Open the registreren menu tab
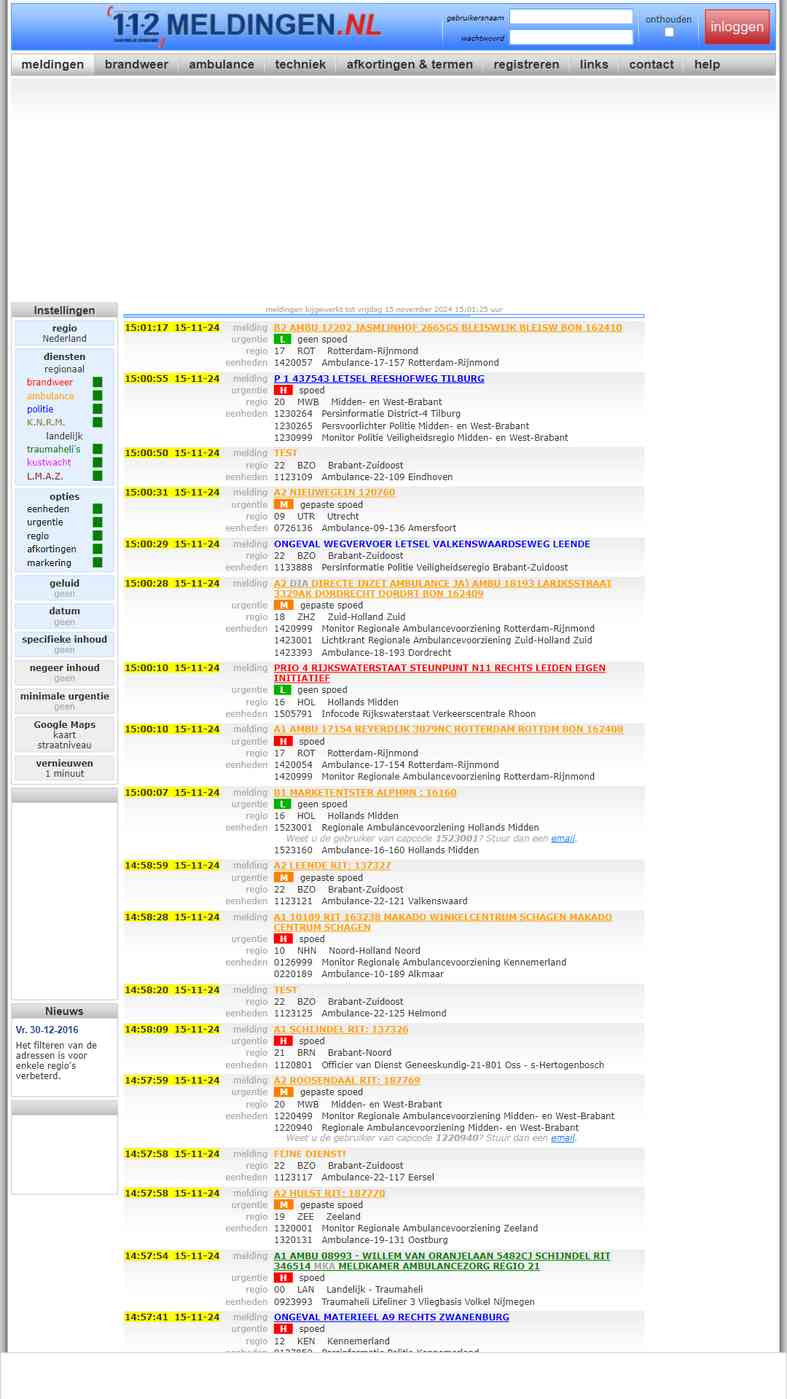787x1399 pixels. click(x=526, y=64)
